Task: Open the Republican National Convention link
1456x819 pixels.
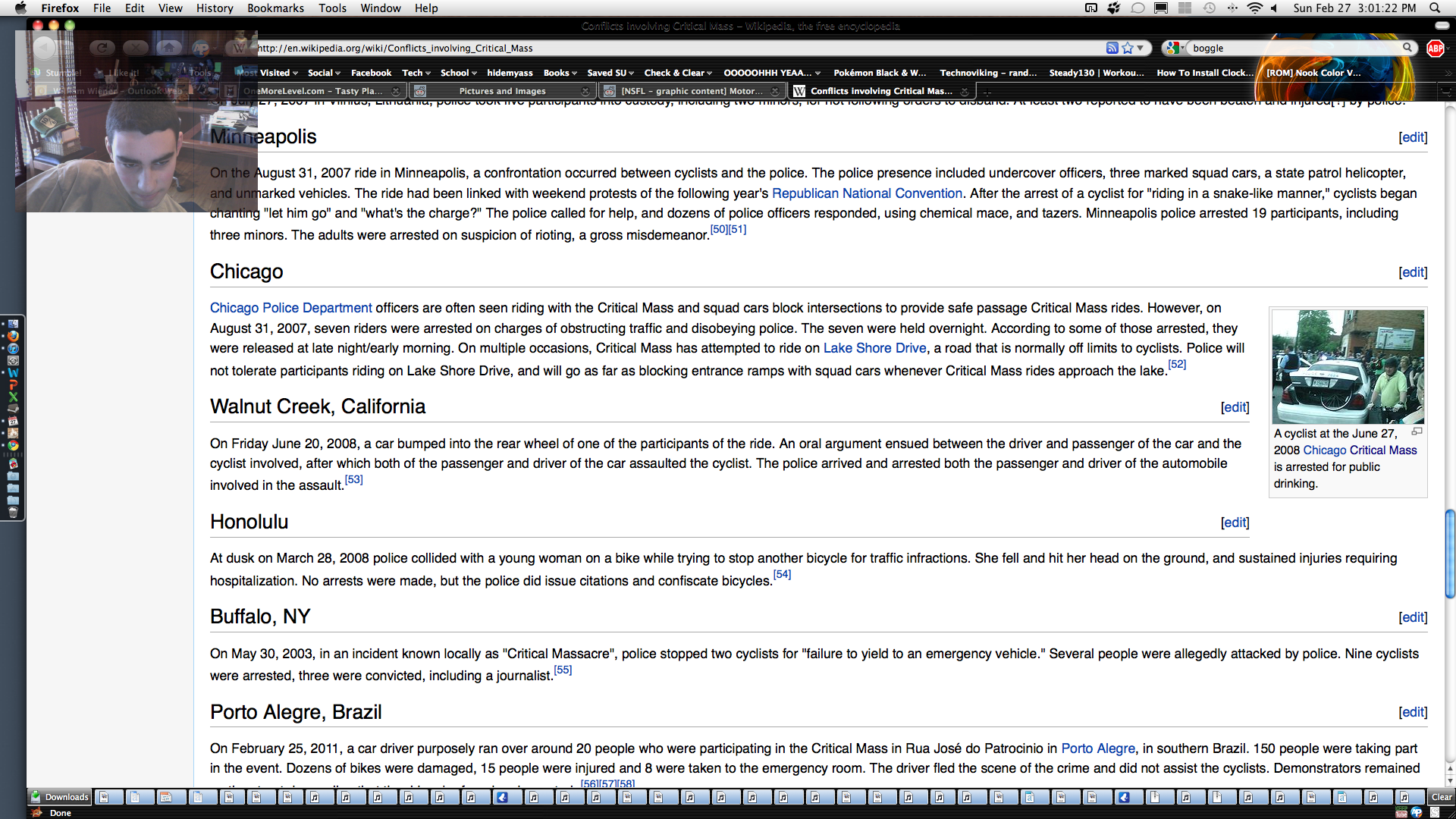Action: (x=867, y=193)
